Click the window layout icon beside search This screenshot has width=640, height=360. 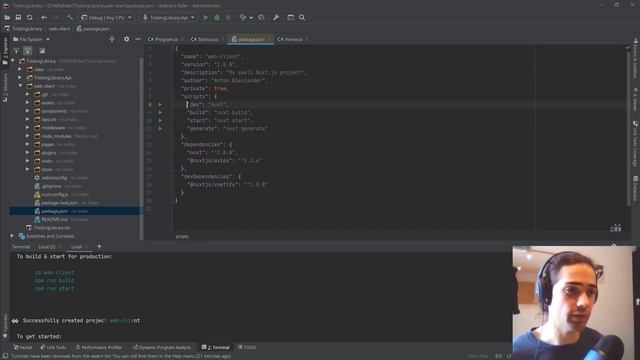click(290, 18)
